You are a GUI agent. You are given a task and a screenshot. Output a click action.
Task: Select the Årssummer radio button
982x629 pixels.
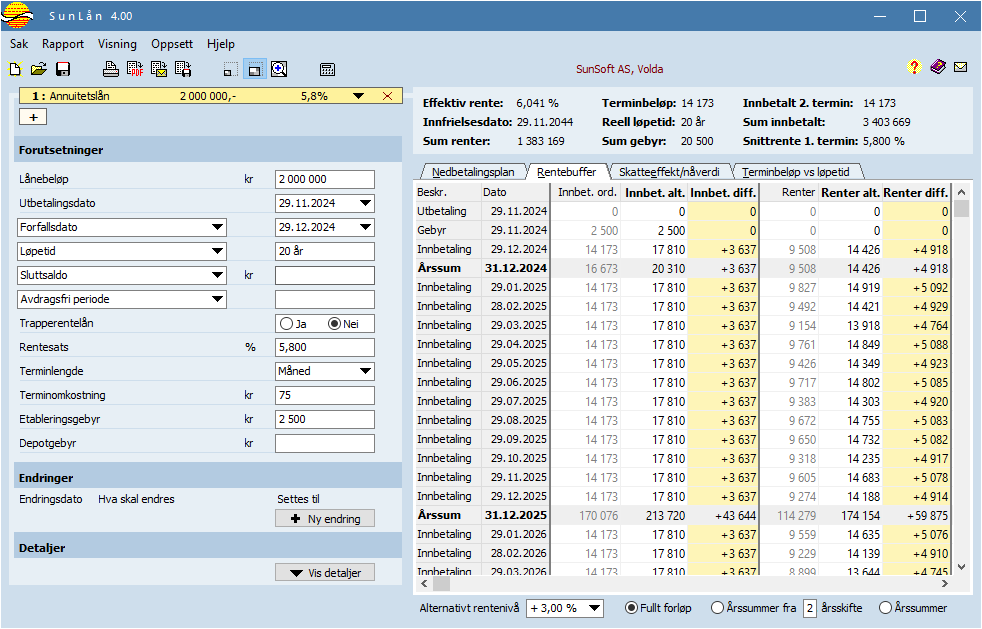[886, 608]
